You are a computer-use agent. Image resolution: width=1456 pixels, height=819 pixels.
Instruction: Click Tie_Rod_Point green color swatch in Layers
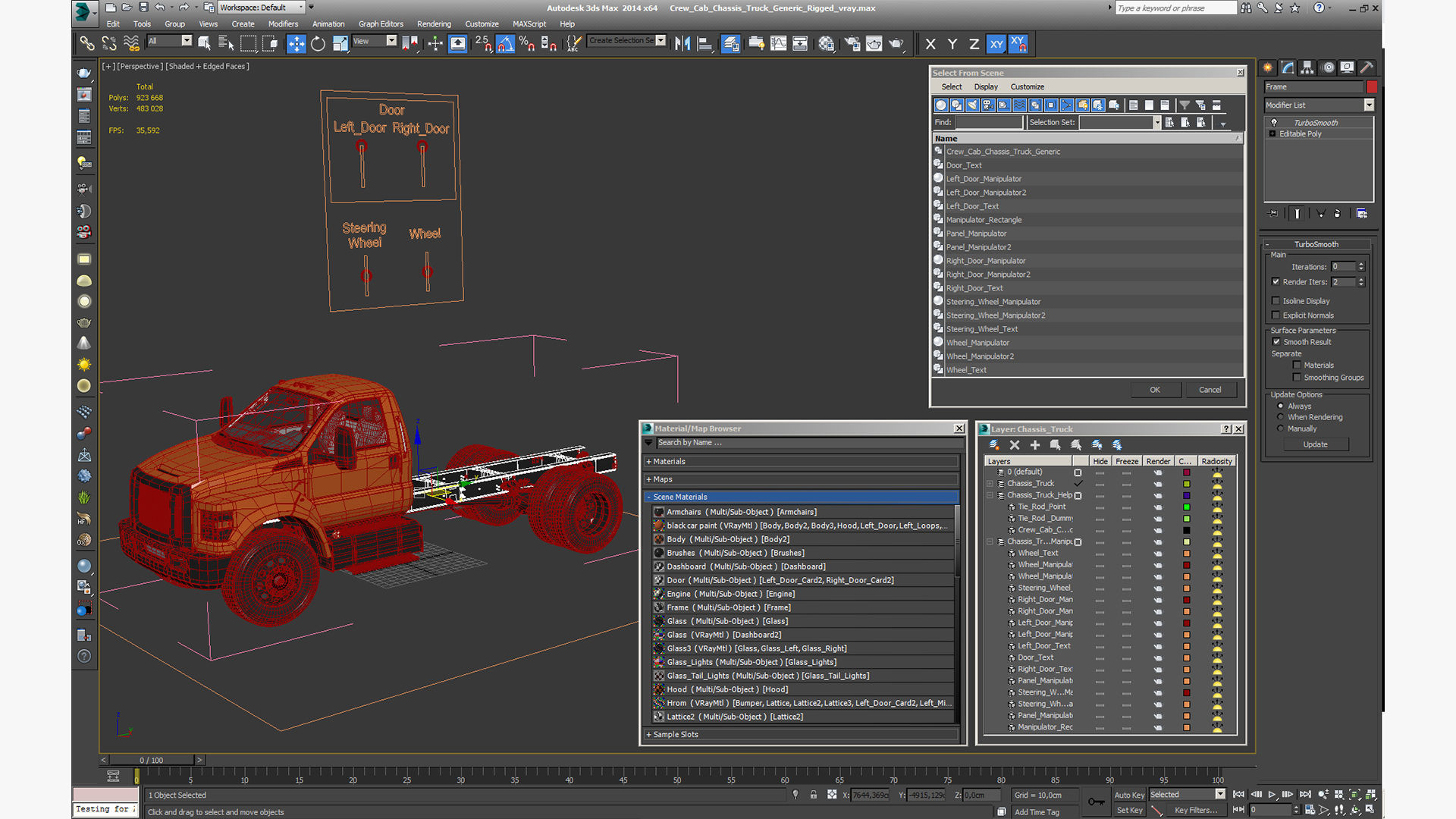pos(1187,507)
